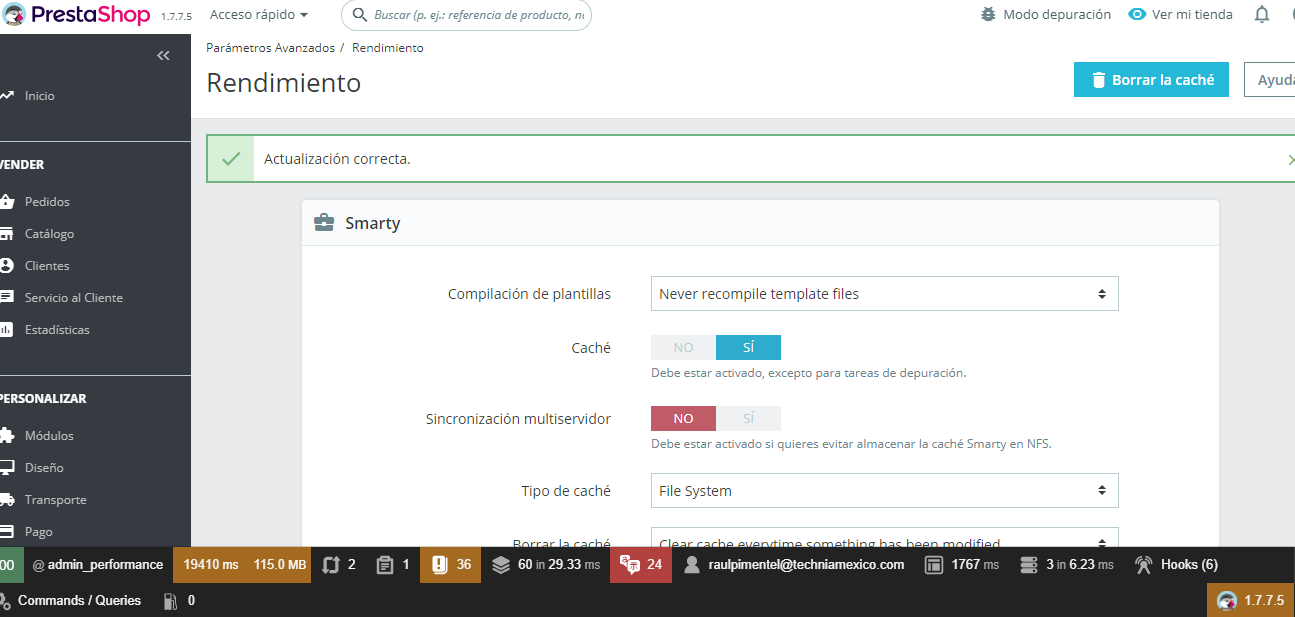Click the bug icon for Modo depuración
This screenshot has width=1295, height=617.
click(988, 15)
